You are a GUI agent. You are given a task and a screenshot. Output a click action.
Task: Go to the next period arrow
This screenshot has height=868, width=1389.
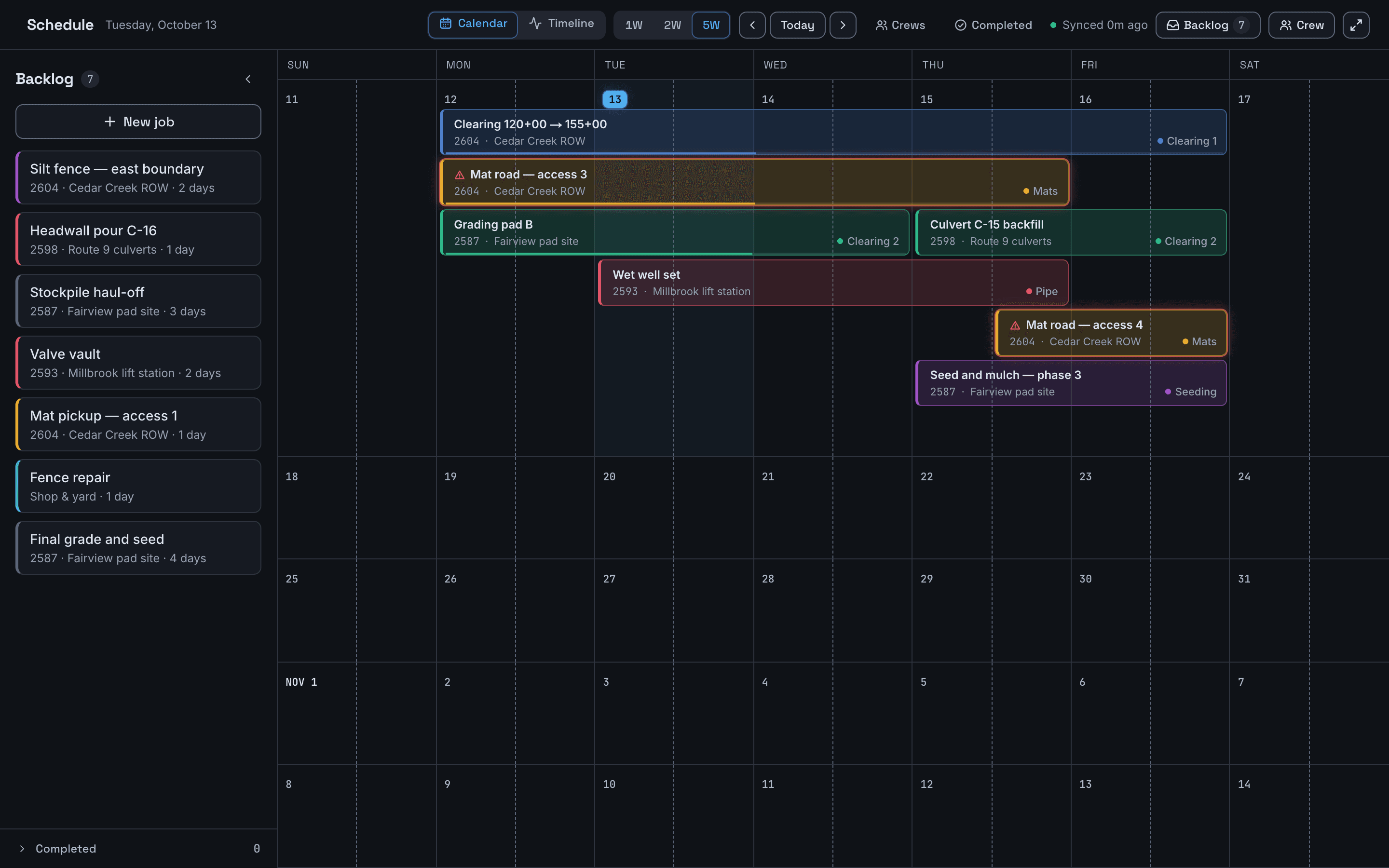843,25
